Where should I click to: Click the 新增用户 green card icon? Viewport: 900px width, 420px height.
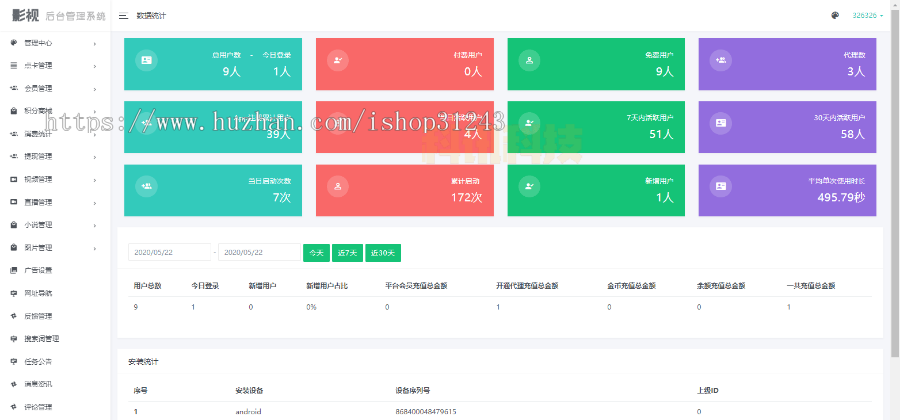pyautogui.click(x=529, y=186)
